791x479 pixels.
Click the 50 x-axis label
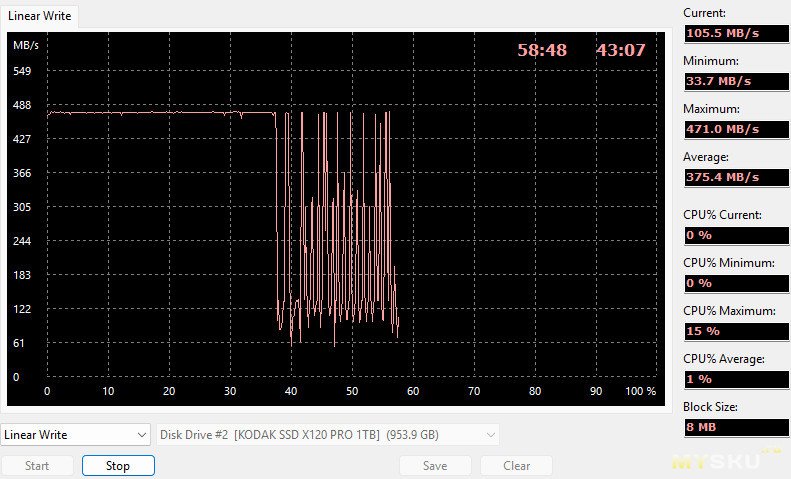coord(352,391)
